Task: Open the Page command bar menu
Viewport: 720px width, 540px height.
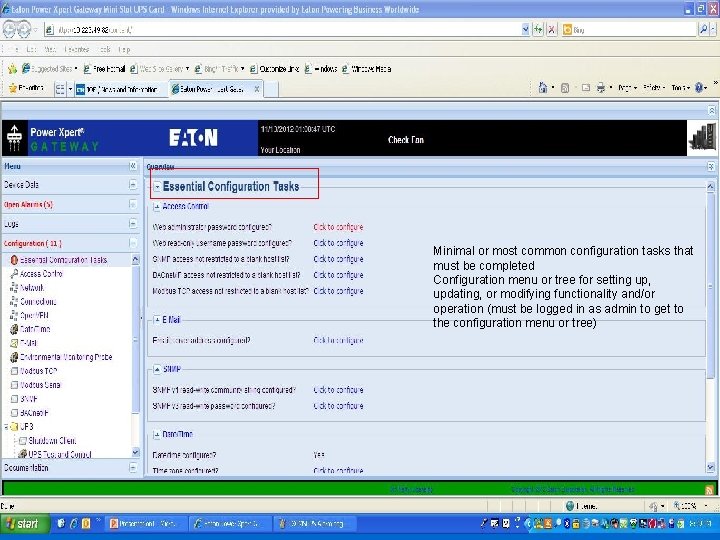Action: point(628,88)
